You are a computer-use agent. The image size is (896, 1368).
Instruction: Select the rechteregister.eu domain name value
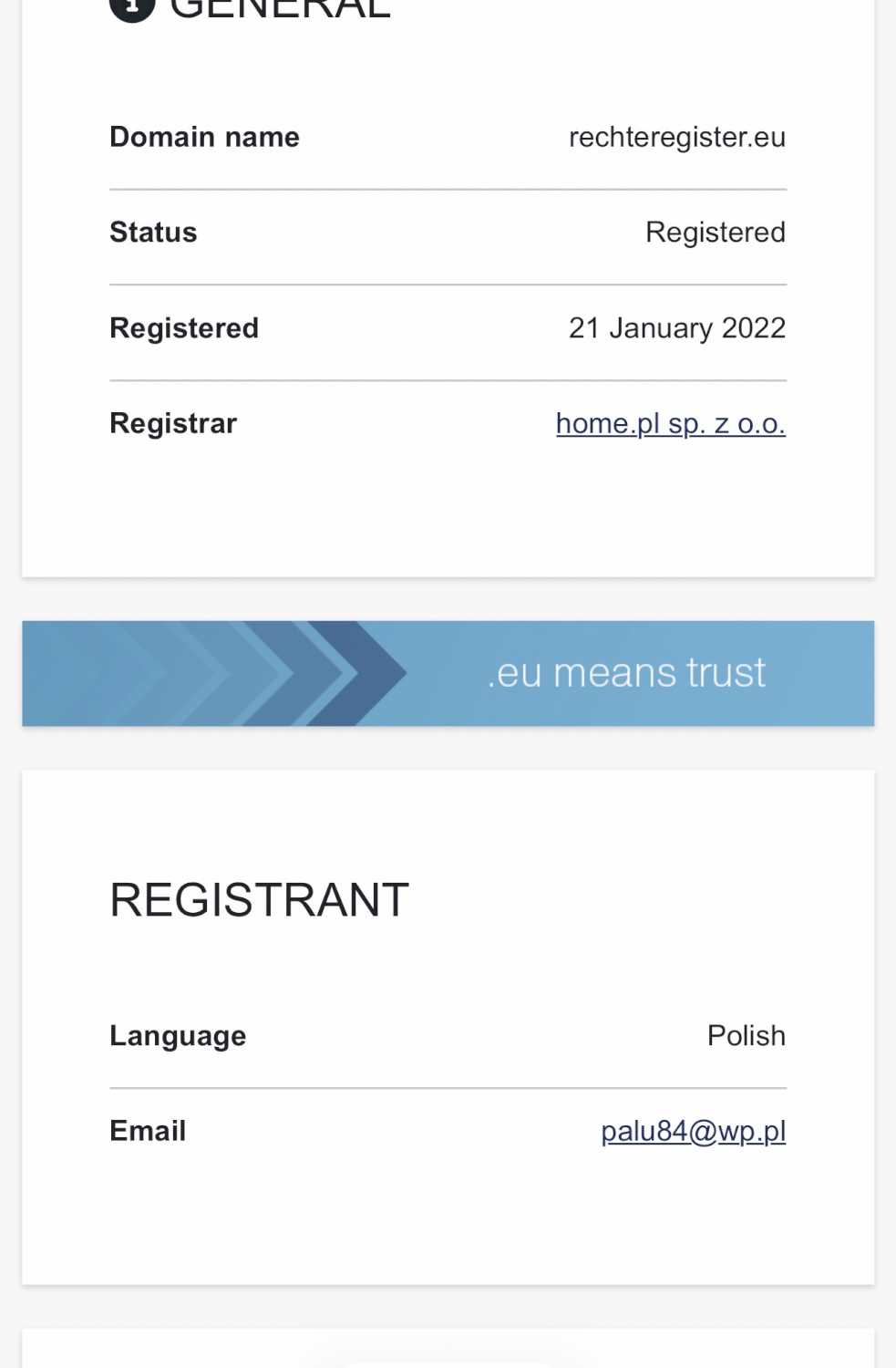[x=676, y=137]
